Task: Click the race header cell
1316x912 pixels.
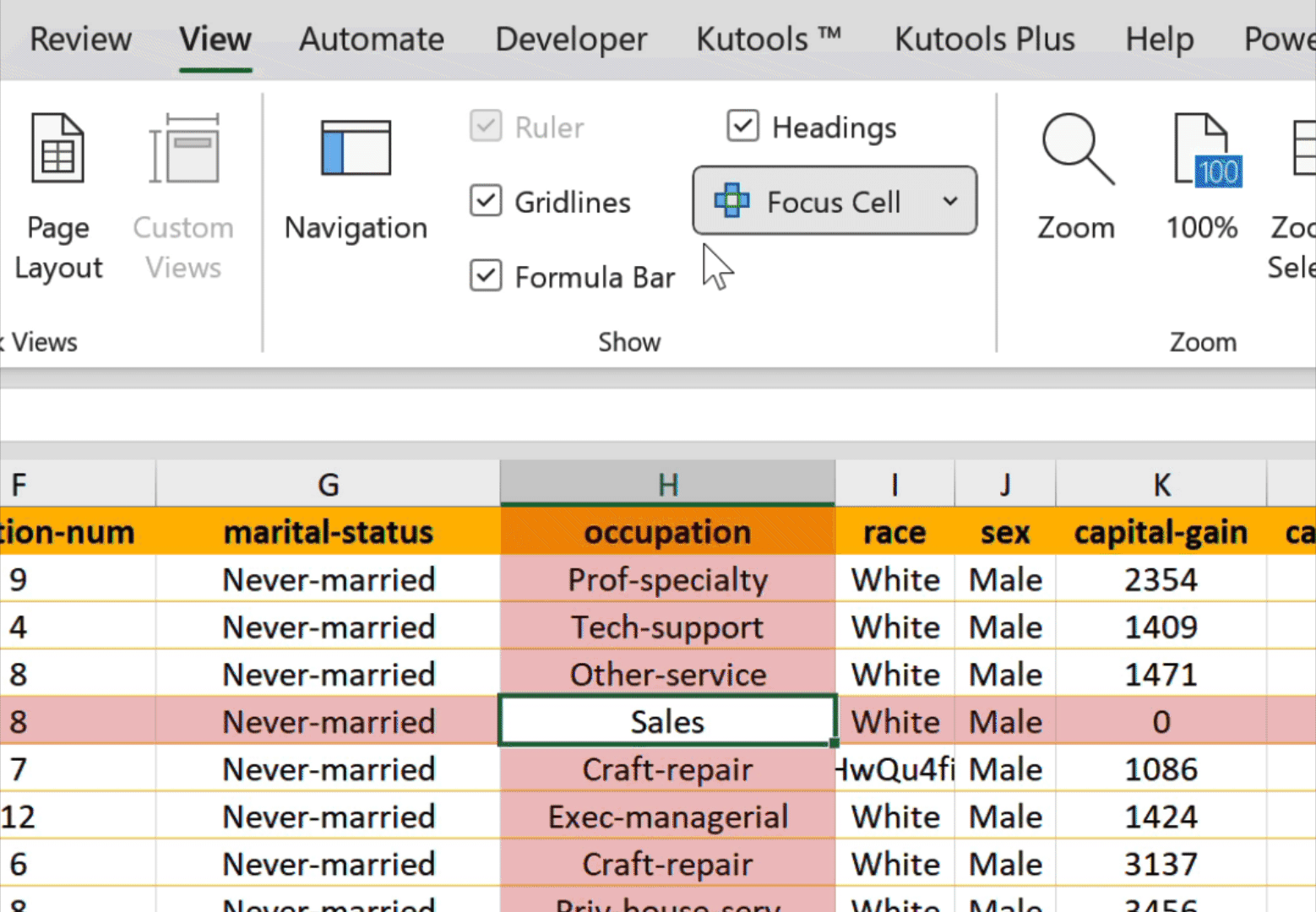Action: (895, 532)
